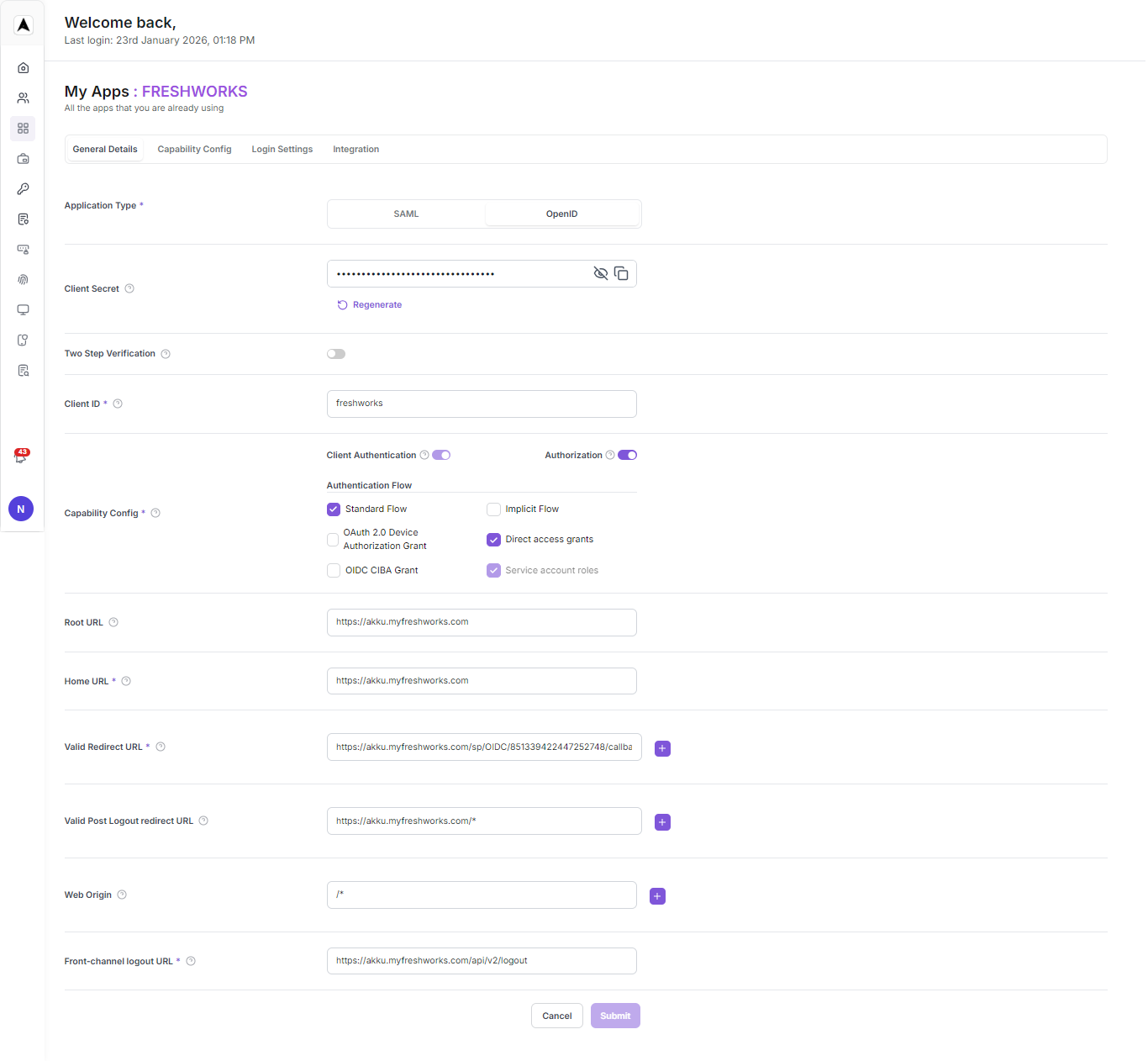Click the notification bell showing 43 alerts
Screen dimensions: 1148x1061
[21, 457]
